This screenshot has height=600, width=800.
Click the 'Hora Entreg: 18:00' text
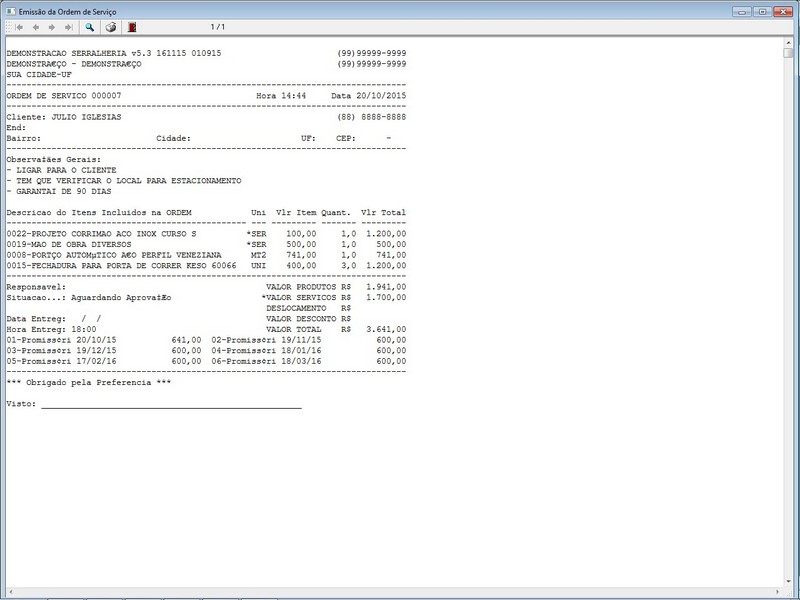coord(51,330)
